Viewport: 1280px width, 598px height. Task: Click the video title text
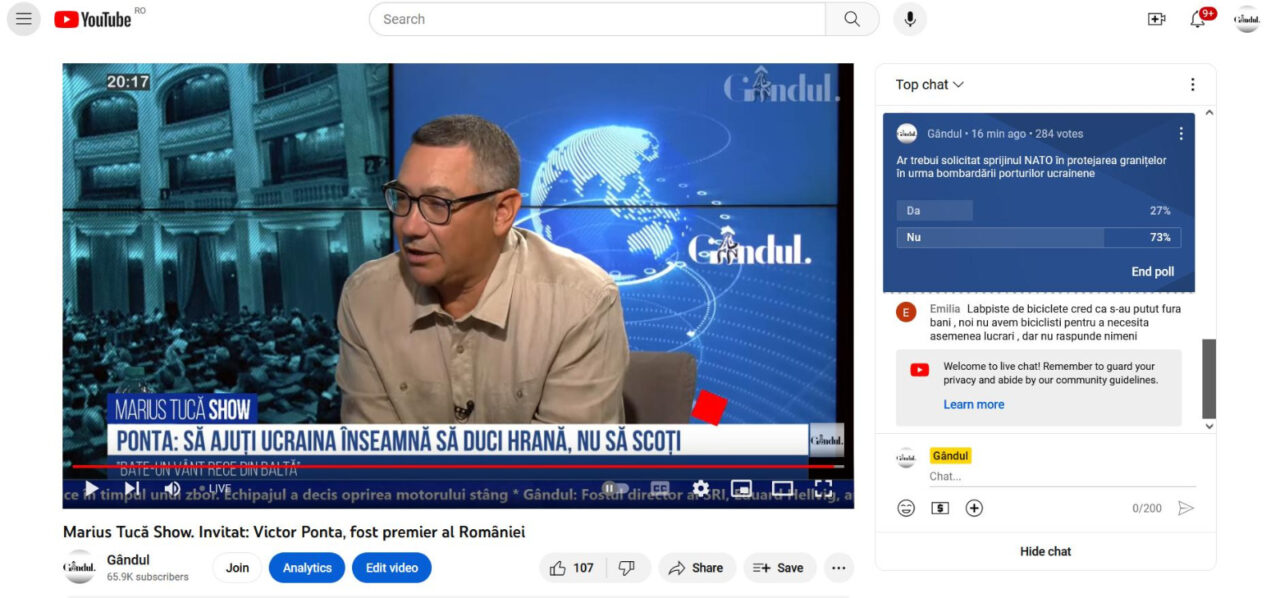coord(294,532)
